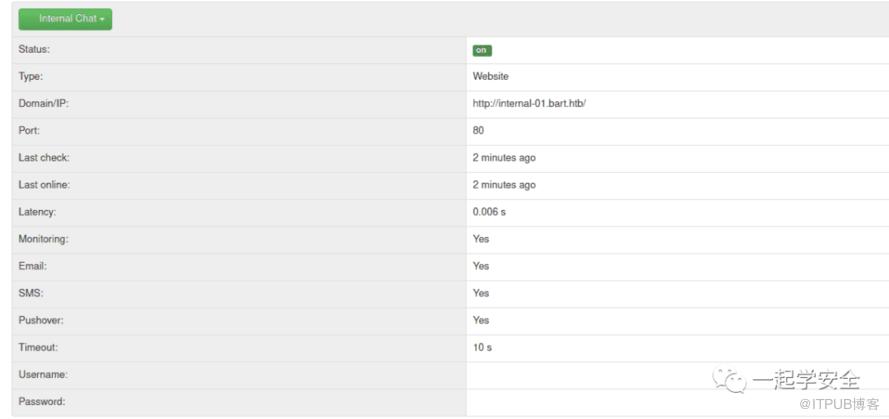This screenshot has width=889, height=419.
Task: Click the Monitoring 'Yes' value
Action: tap(481, 239)
